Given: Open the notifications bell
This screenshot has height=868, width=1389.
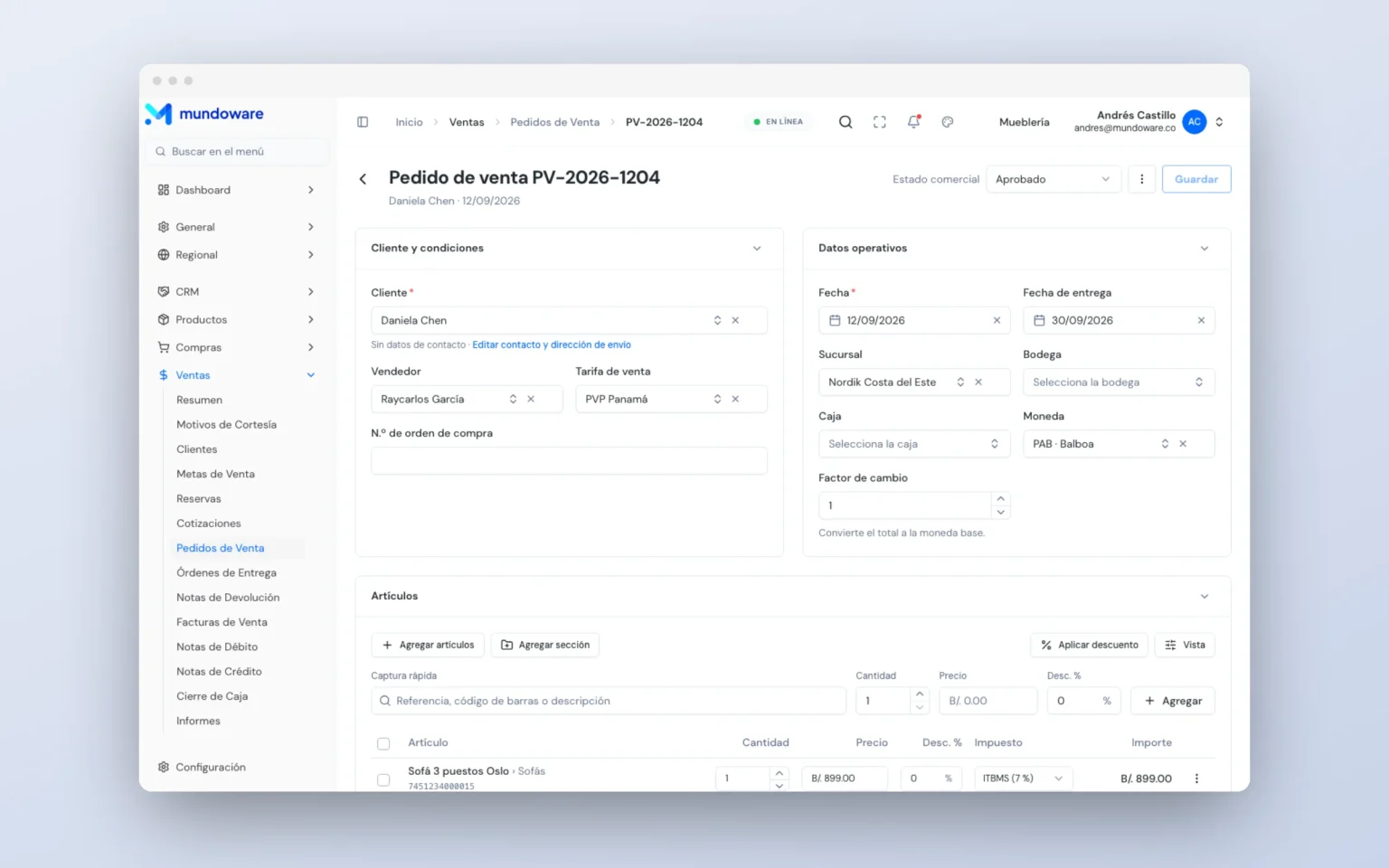Looking at the screenshot, I should coord(913,122).
